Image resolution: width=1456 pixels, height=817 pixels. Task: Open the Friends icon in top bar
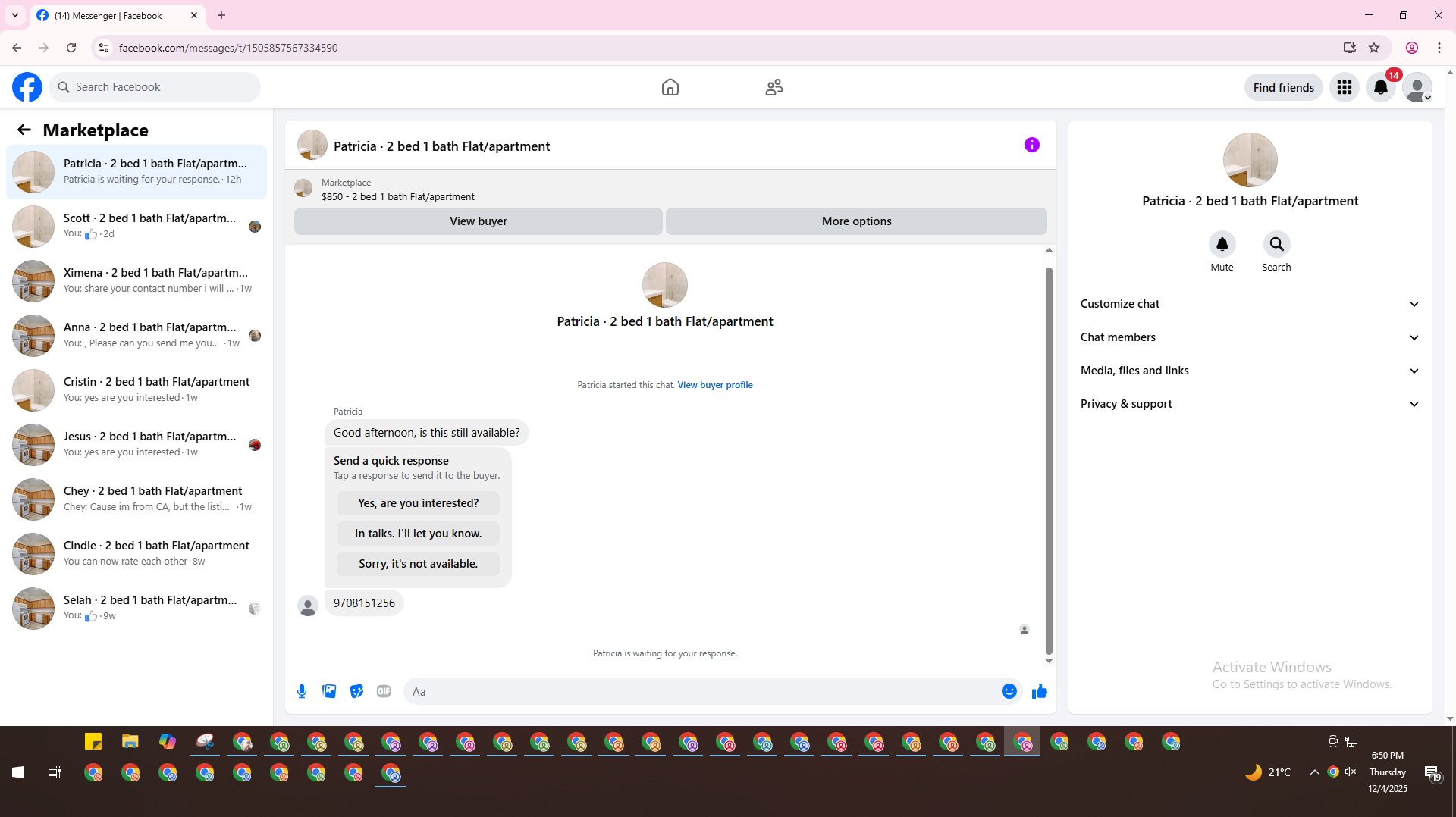click(773, 87)
